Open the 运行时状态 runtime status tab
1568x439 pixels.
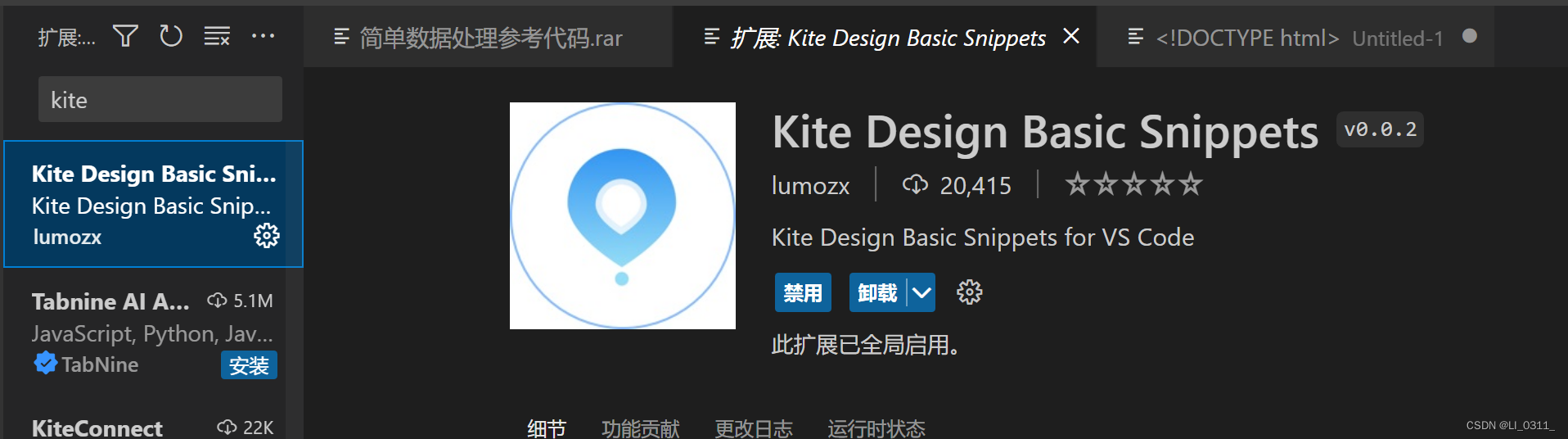point(876,428)
